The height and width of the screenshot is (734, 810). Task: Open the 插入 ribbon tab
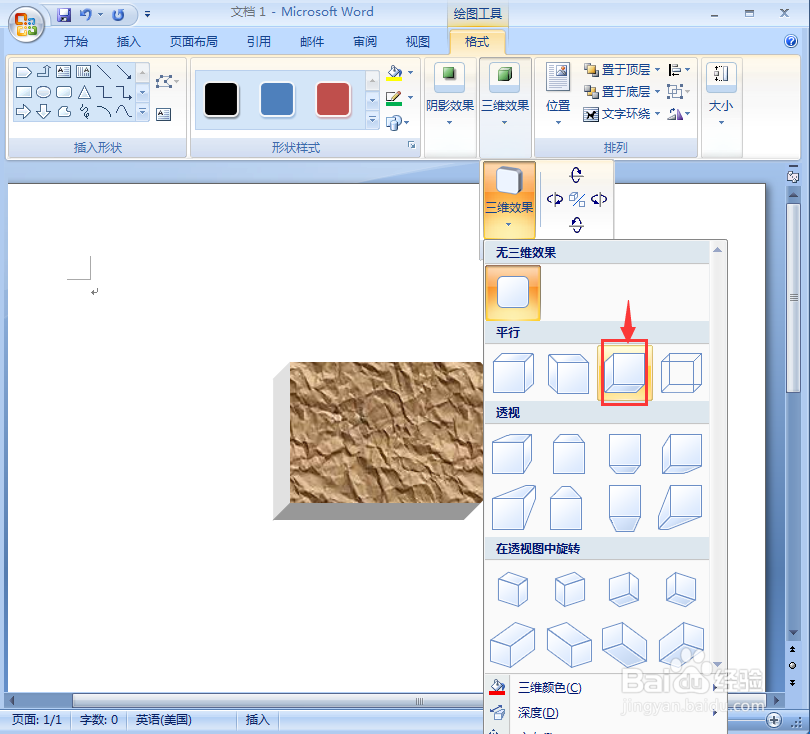click(x=128, y=41)
